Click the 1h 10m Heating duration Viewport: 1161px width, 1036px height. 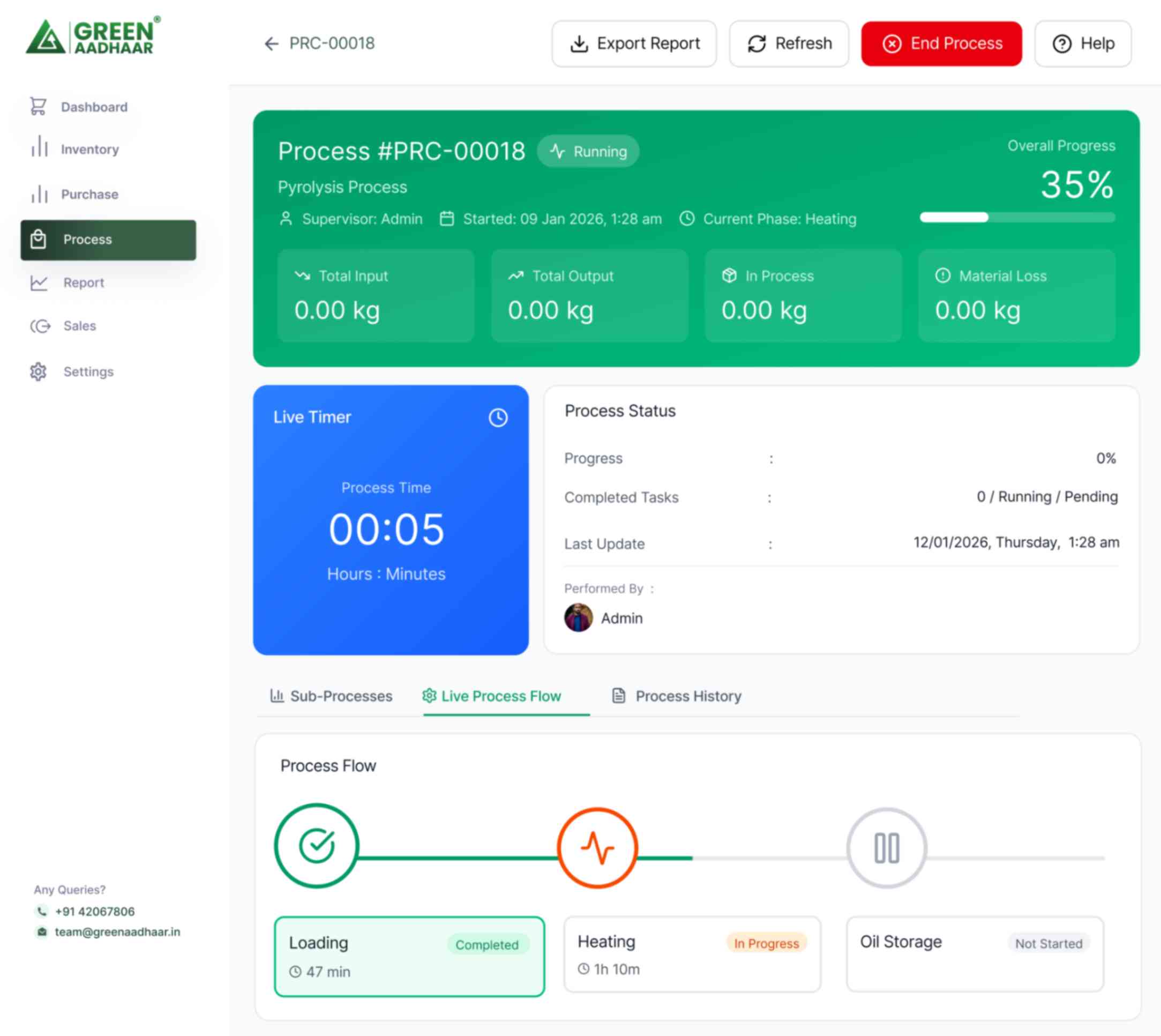tap(617, 970)
